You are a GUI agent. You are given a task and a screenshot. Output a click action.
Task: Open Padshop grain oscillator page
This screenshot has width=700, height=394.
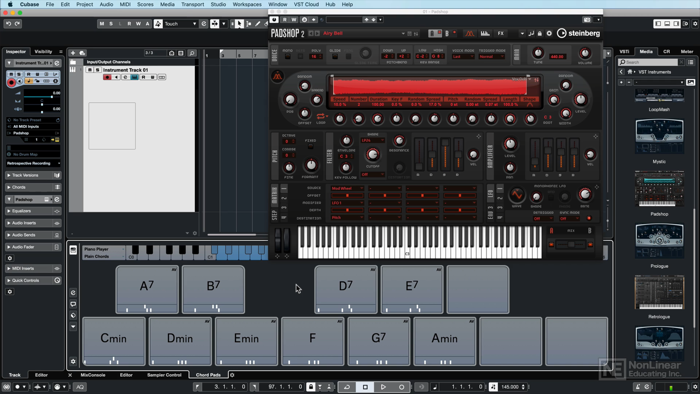(x=469, y=33)
